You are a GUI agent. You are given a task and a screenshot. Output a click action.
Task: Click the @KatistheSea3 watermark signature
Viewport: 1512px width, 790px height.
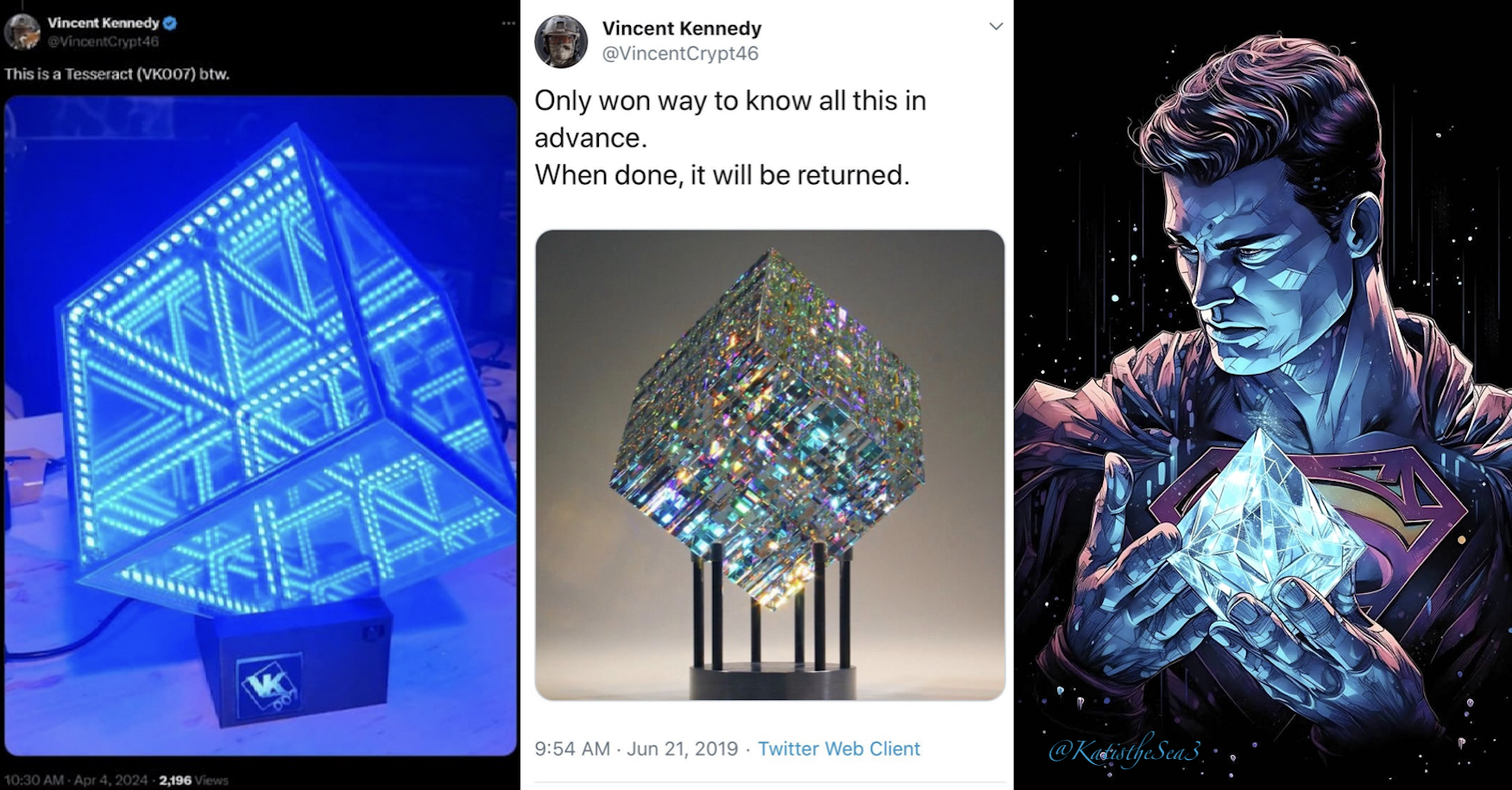(x=1123, y=751)
